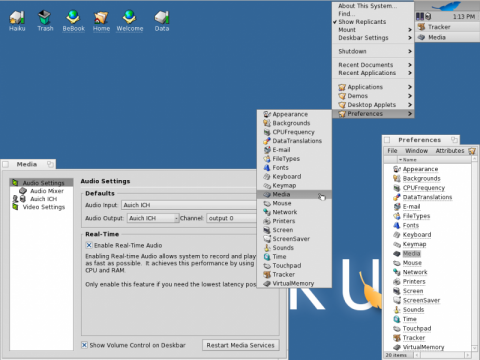Click the Tracker icon in Preferences window
The height and width of the screenshot is (360, 480).
tap(397, 338)
